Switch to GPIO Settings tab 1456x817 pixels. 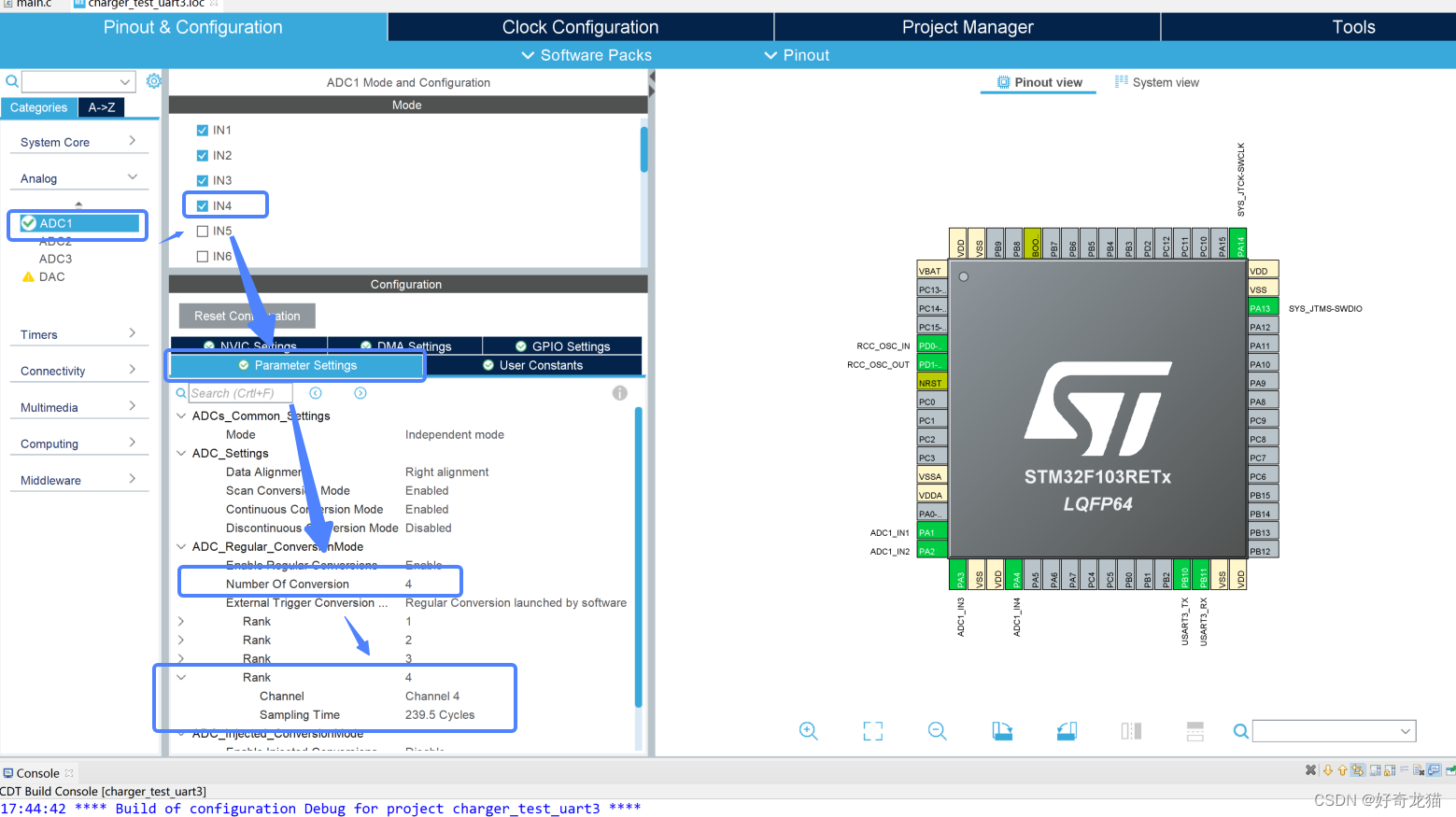pyautogui.click(x=562, y=345)
